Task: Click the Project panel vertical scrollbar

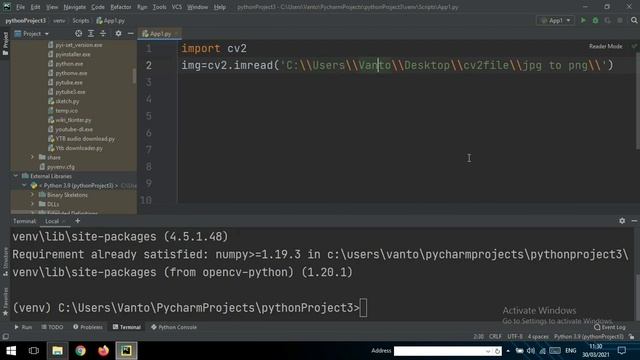Action: 134,76
